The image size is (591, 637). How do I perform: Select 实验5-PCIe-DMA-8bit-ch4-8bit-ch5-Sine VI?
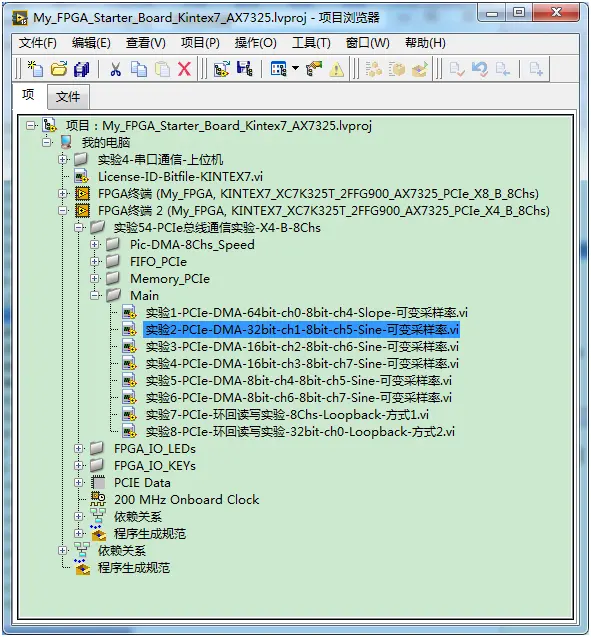[x=299, y=381]
